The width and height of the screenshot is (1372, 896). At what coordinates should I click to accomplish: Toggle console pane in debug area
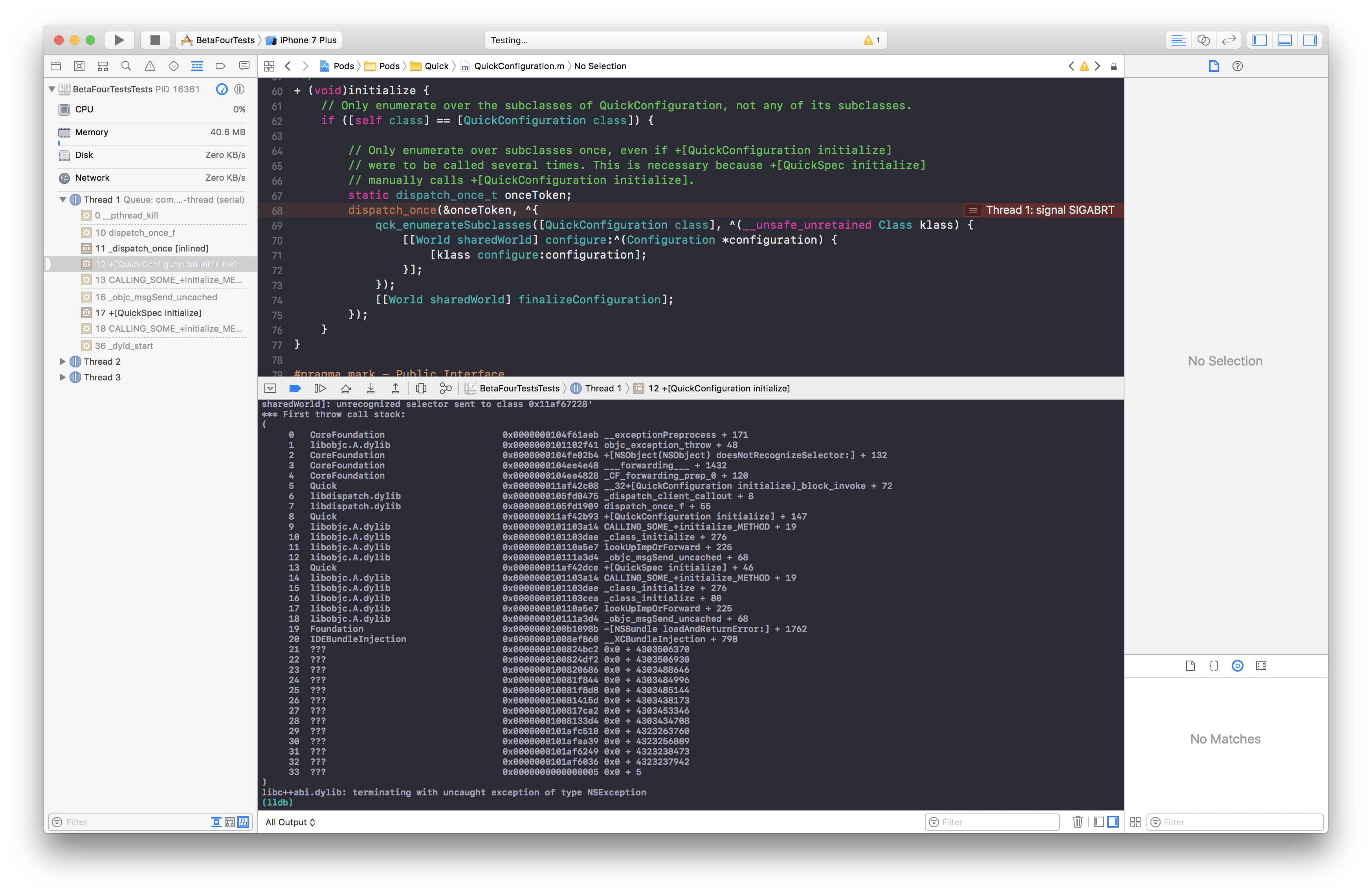coord(1113,822)
